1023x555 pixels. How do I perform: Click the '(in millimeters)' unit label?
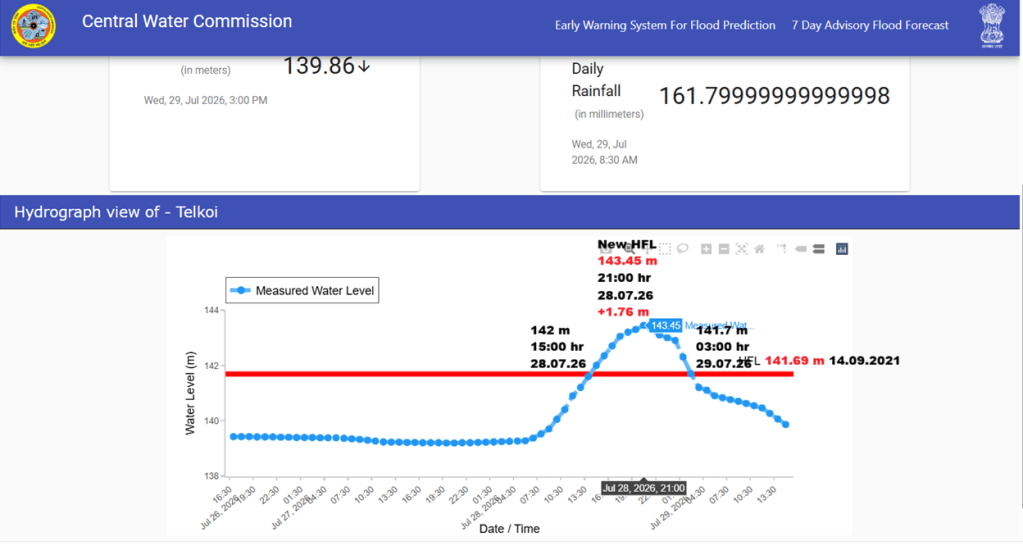[x=609, y=114]
